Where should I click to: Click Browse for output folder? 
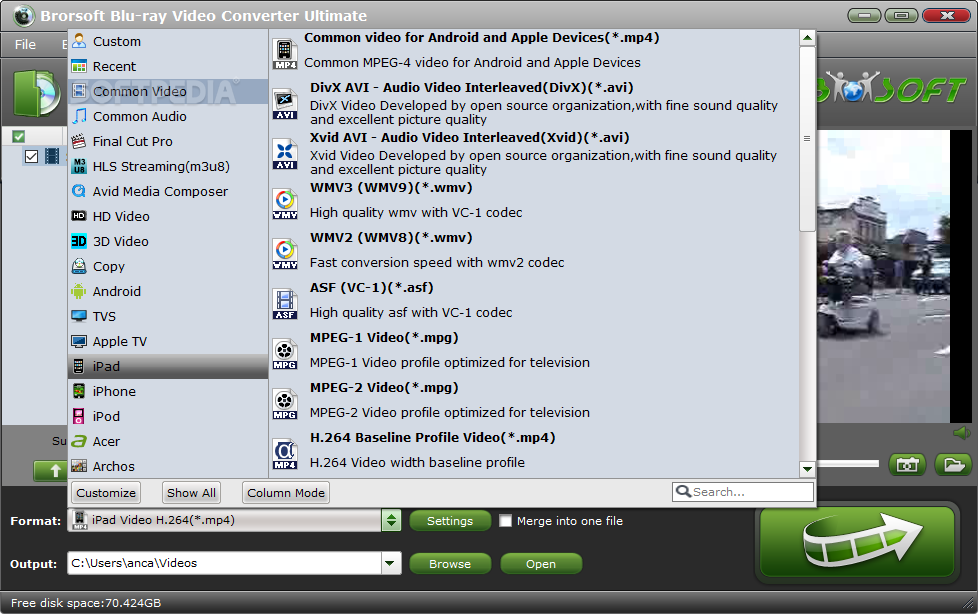(450, 563)
